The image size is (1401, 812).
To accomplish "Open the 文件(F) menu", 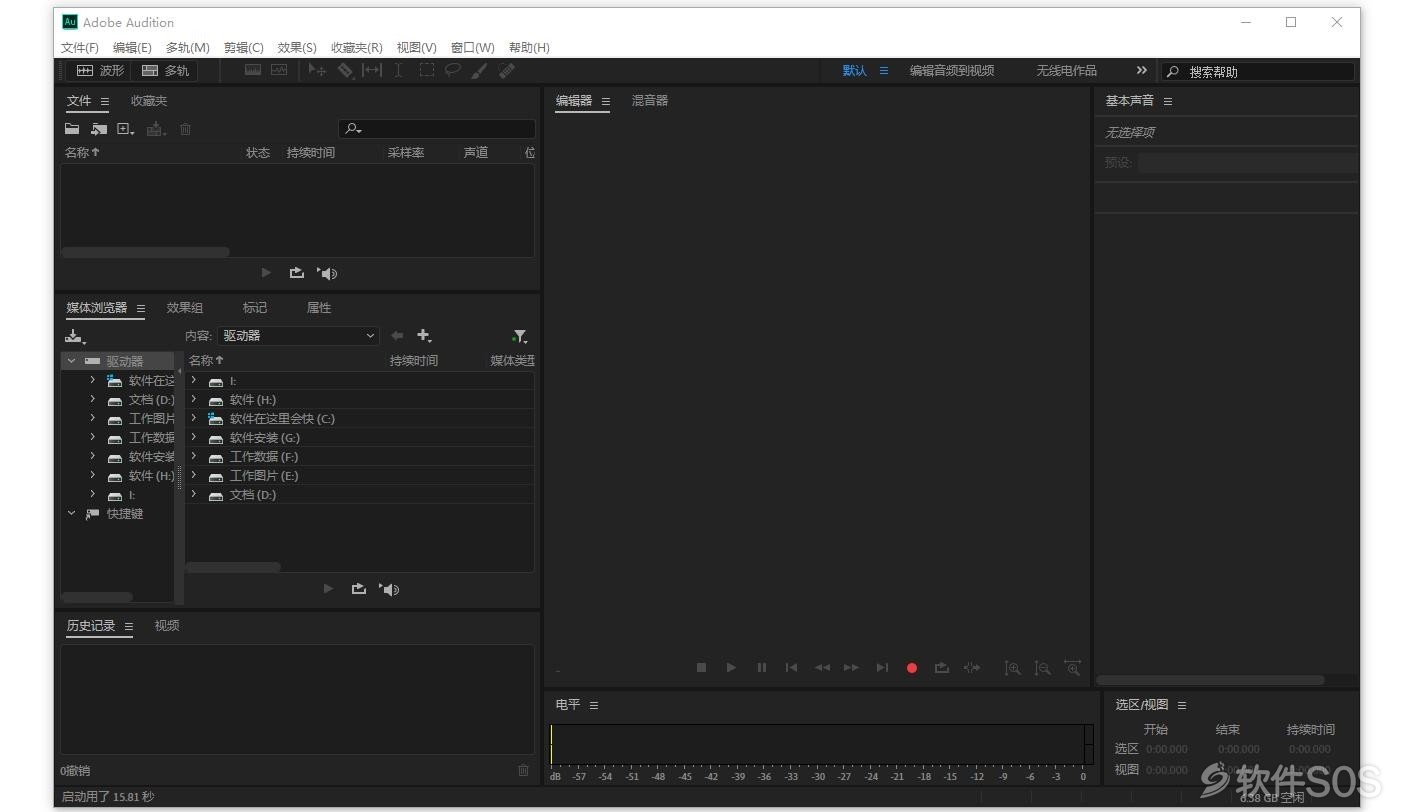I will [80, 47].
